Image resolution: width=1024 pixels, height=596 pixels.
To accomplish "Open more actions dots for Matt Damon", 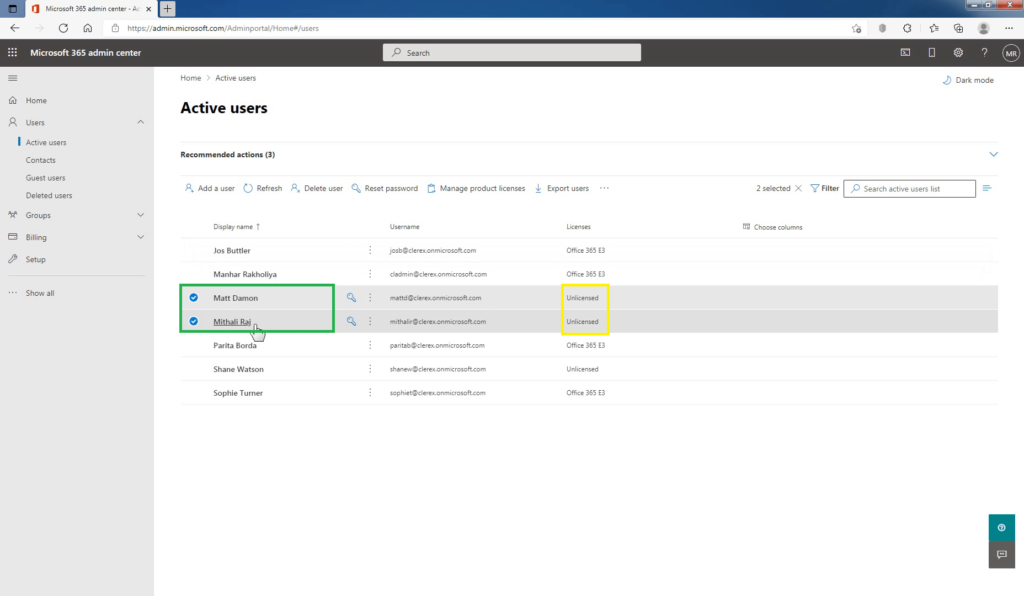I will tap(370, 298).
